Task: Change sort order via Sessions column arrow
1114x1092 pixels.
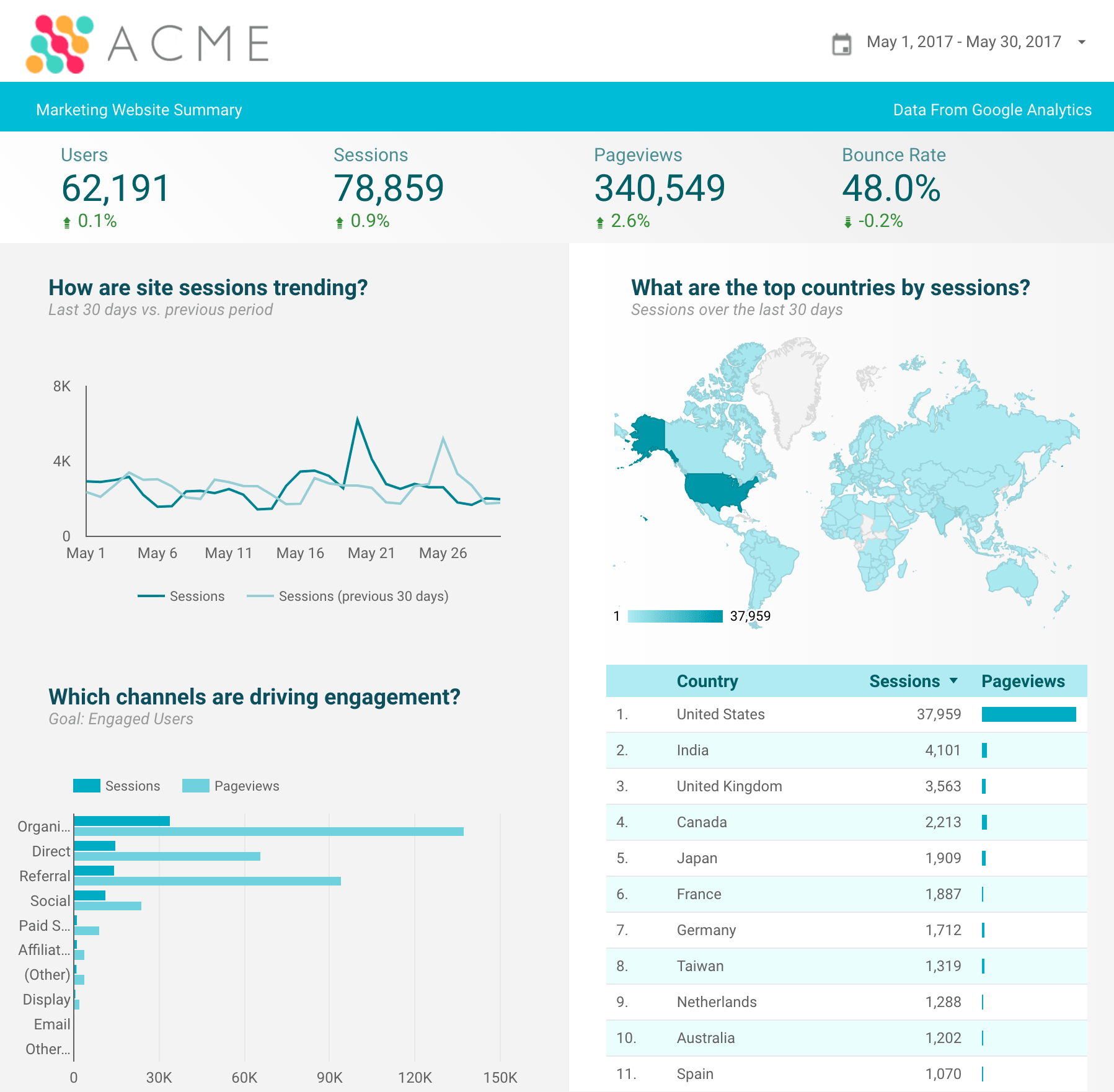Action: [x=952, y=680]
